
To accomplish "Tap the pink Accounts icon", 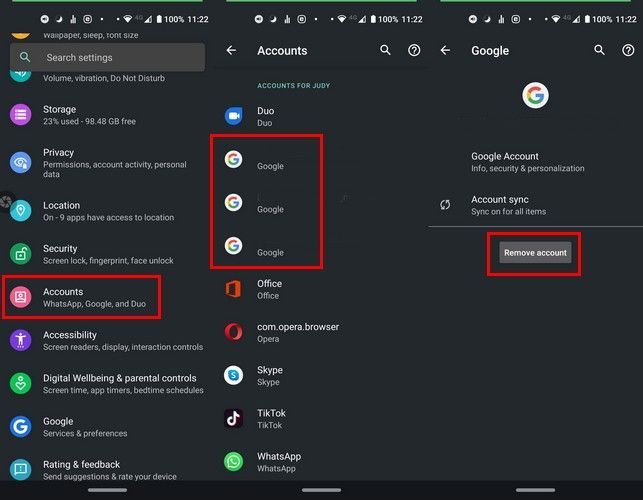I will (x=21, y=297).
